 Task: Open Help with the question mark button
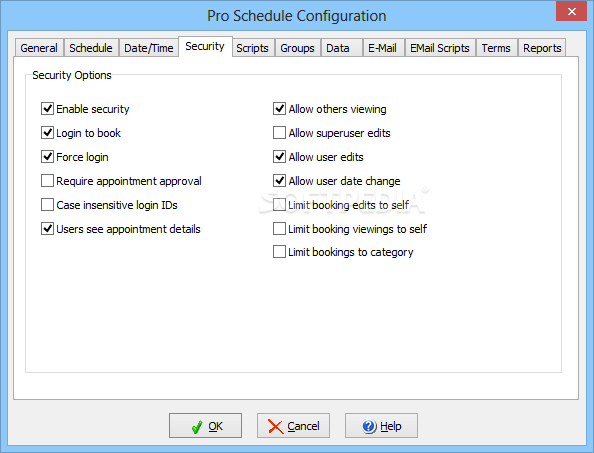381,426
